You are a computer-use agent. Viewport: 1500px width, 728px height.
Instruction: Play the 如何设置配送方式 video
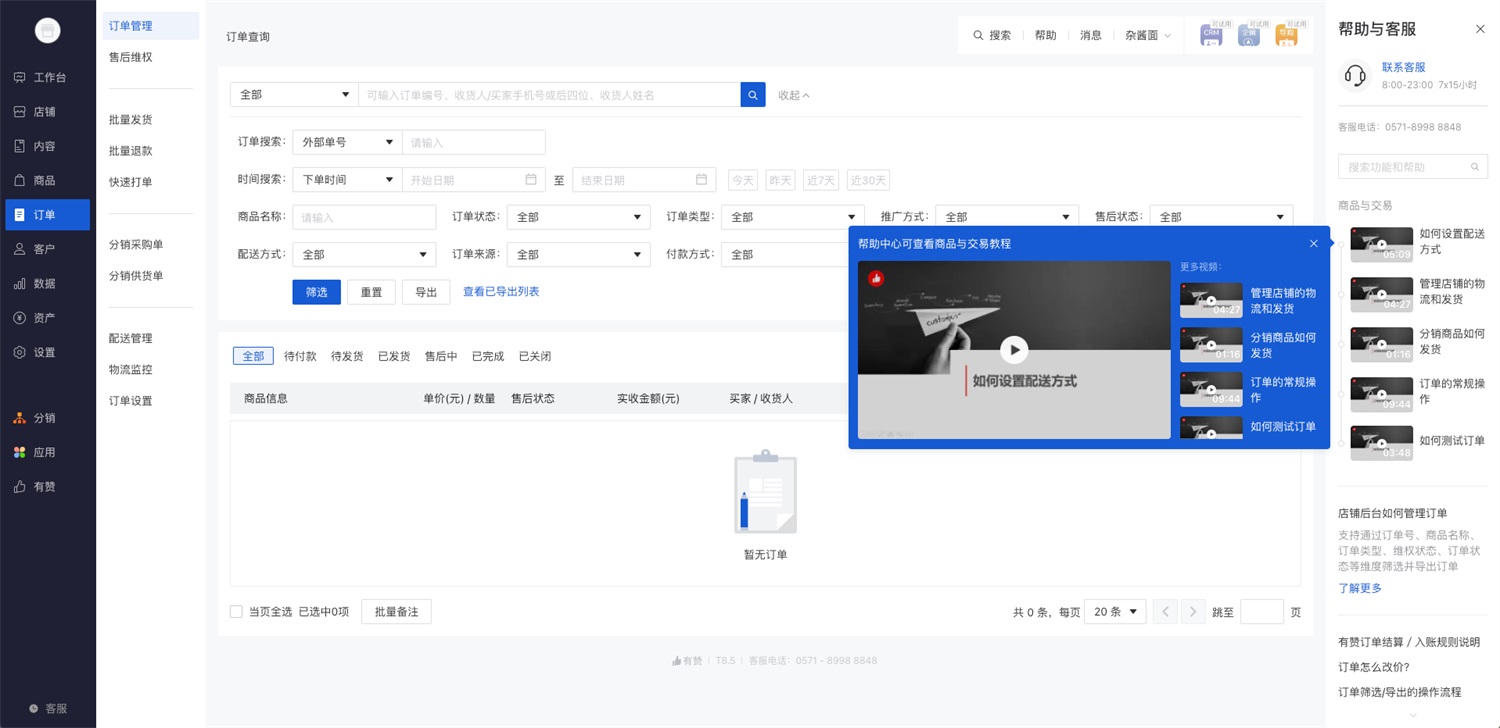tap(1014, 349)
